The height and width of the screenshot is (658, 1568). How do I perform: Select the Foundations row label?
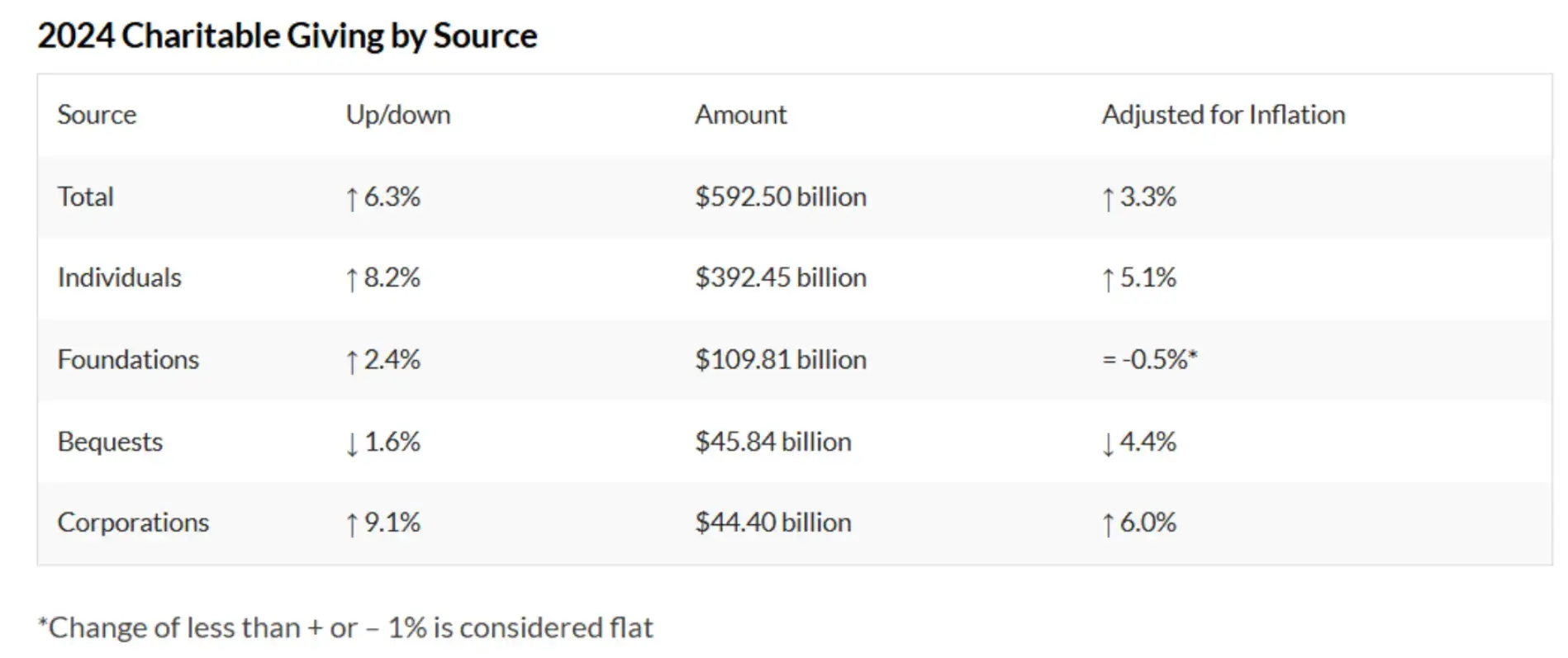tap(128, 359)
